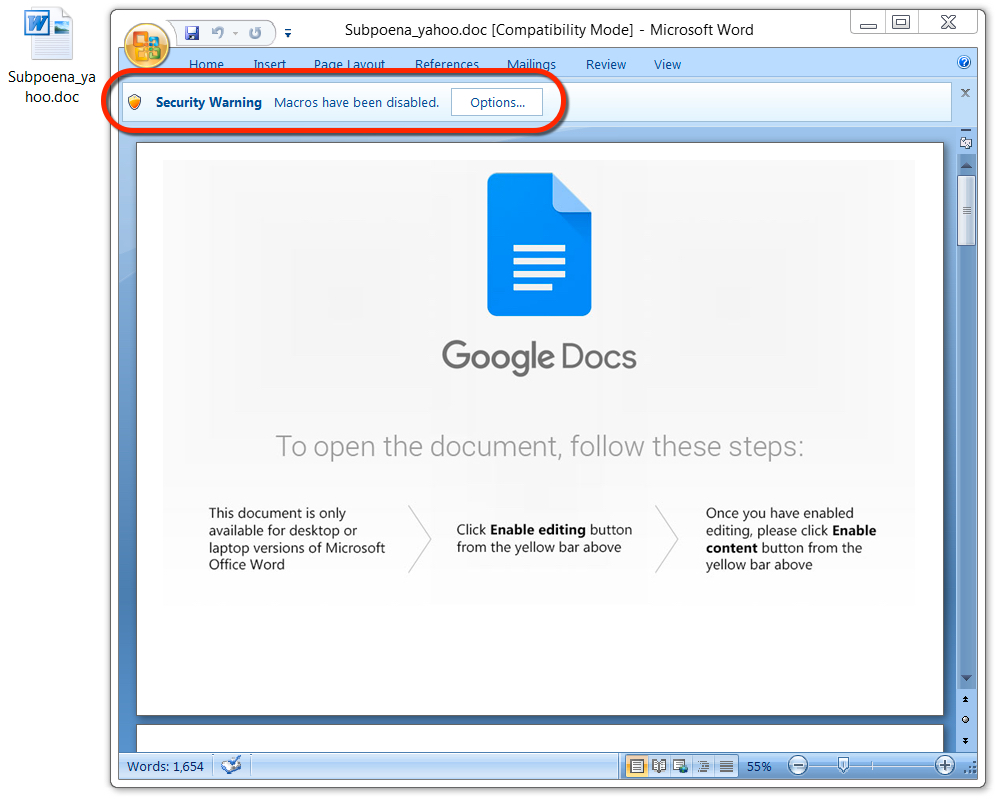Screen dimensions: 996x800
Task: Undo the last action
Action: coord(218,32)
